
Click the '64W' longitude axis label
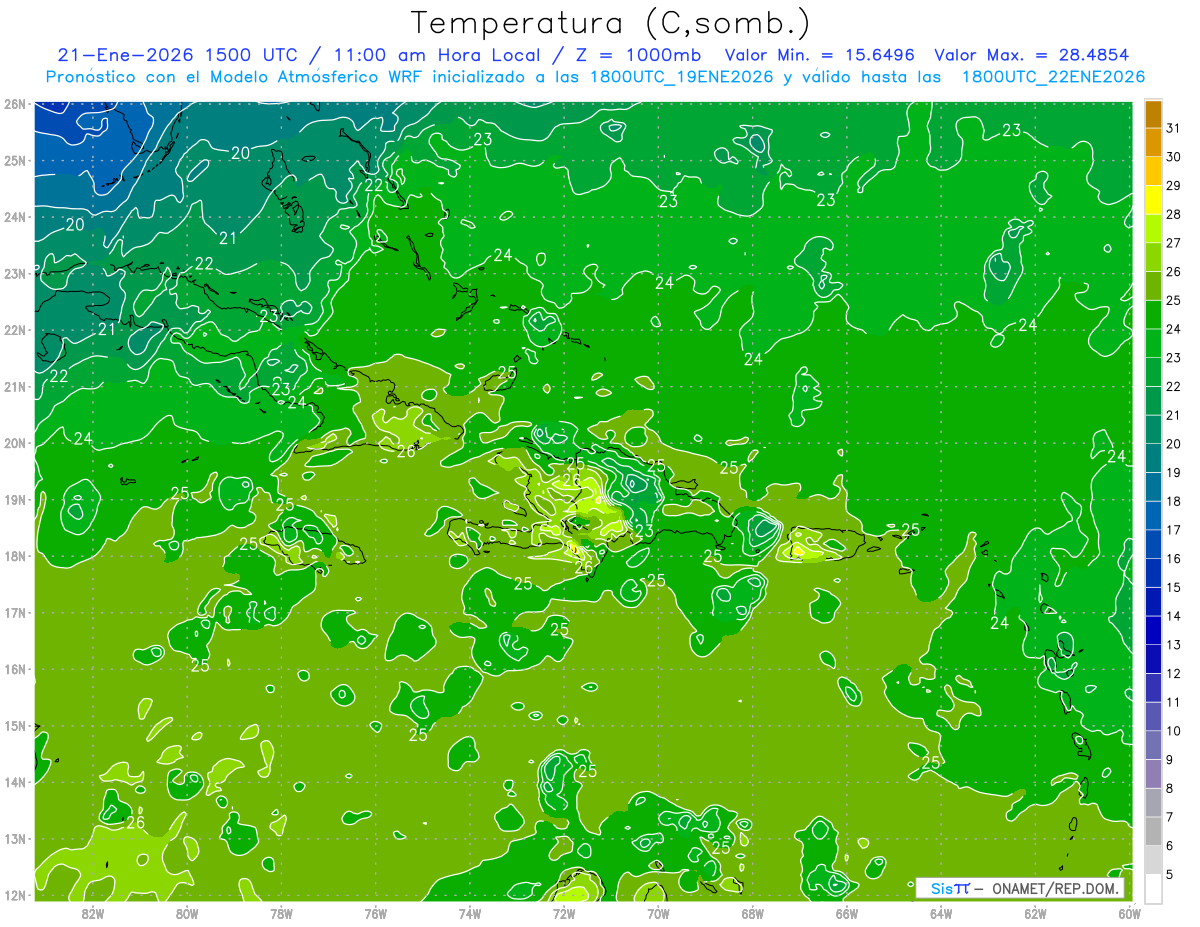click(x=940, y=912)
